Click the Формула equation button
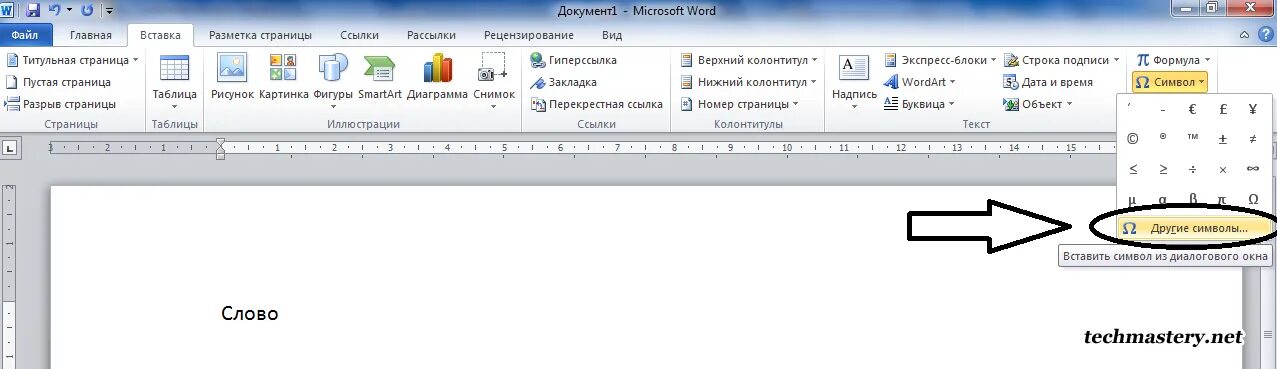Screen dimensions: 1277x369 [1174, 60]
